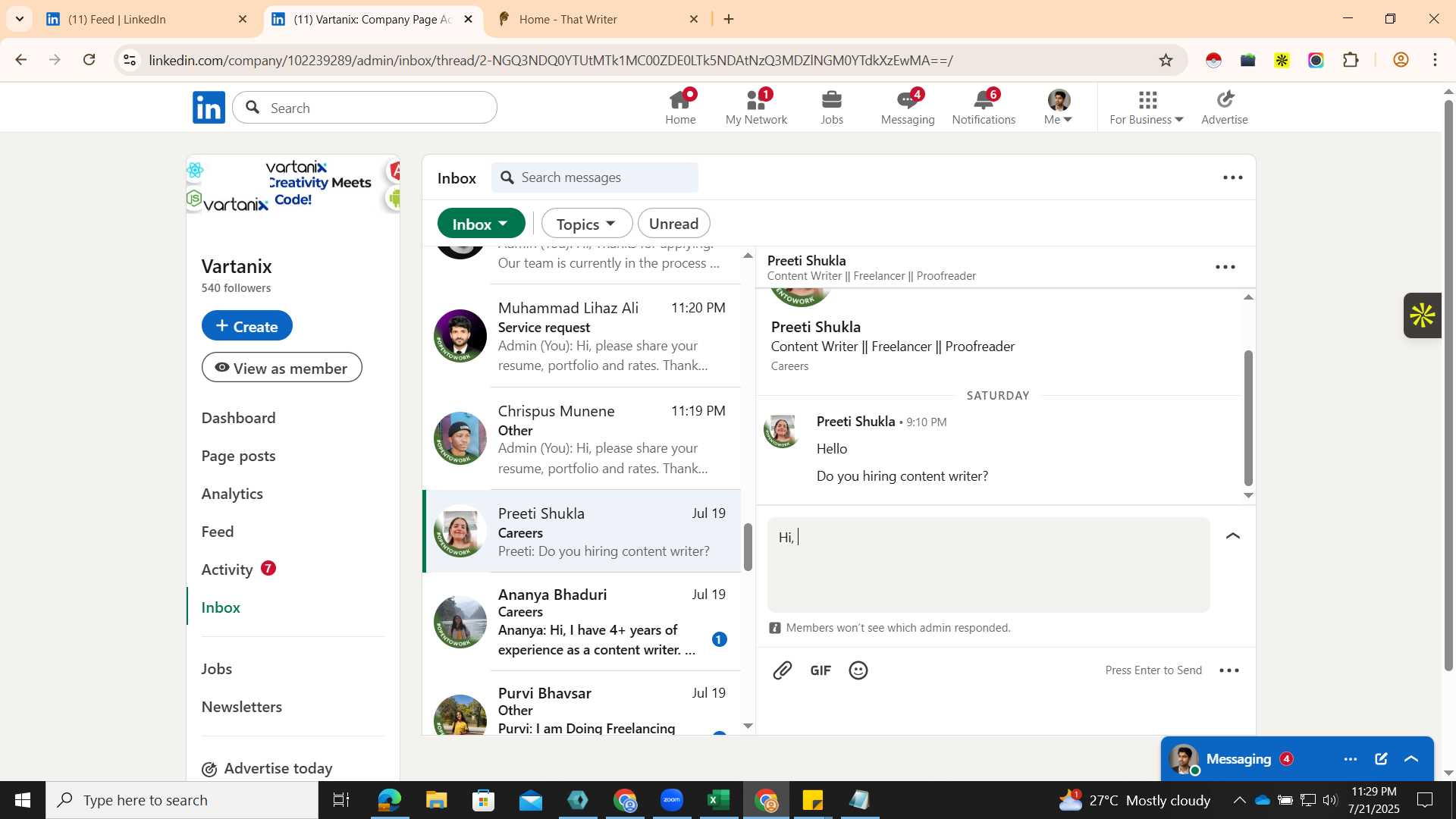1456x819 pixels.
Task: Bookmark this page with star icon
Action: click(1166, 60)
